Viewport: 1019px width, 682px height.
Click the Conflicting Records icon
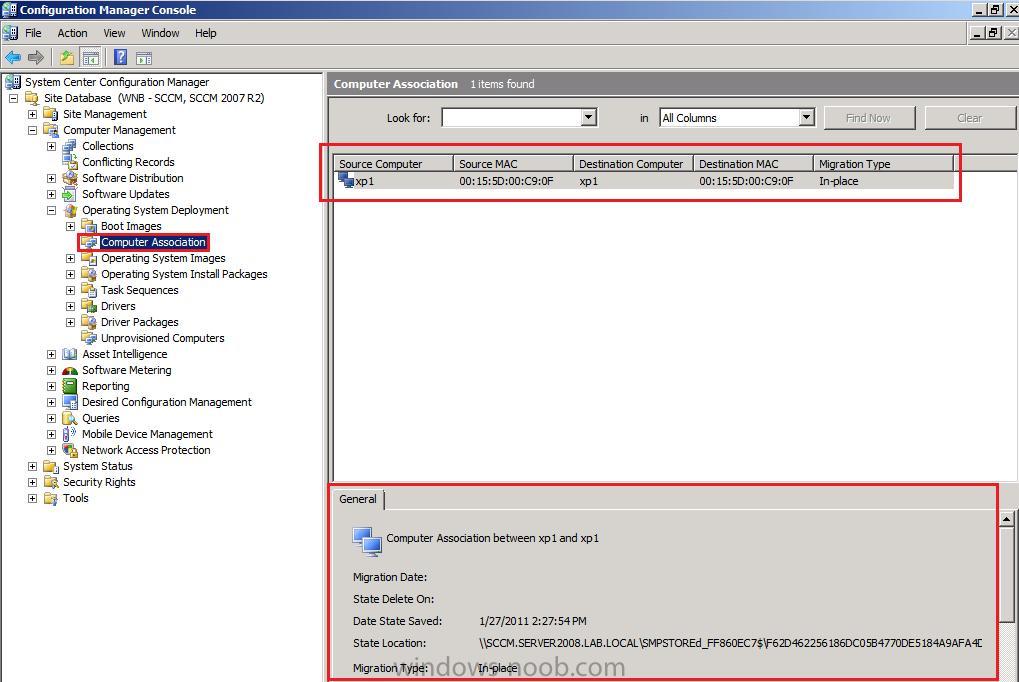(x=70, y=163)
